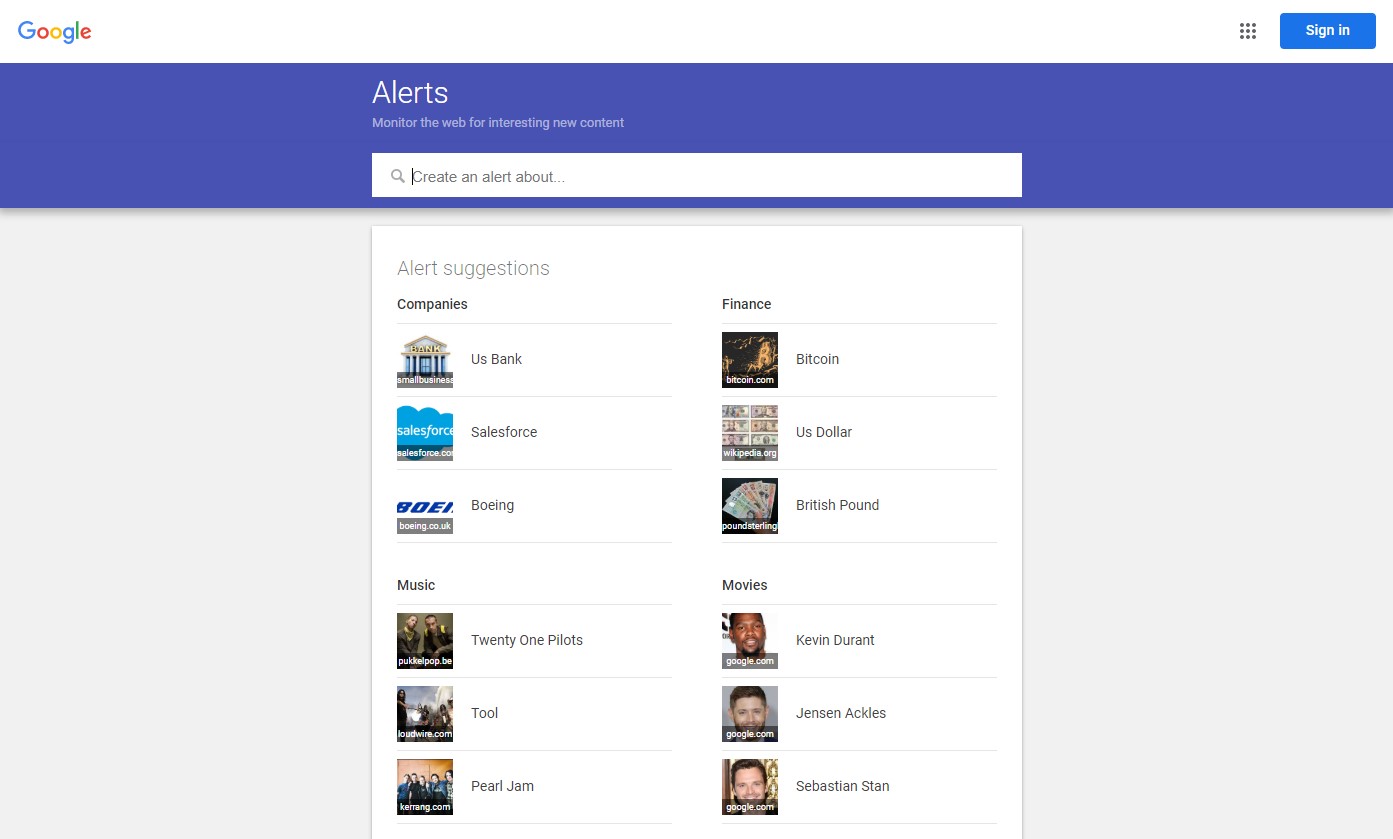The width and height of the screenshot is (1393, 839).
Task: Choose the Us Bank suggestion text
Action: click(496, 359)
